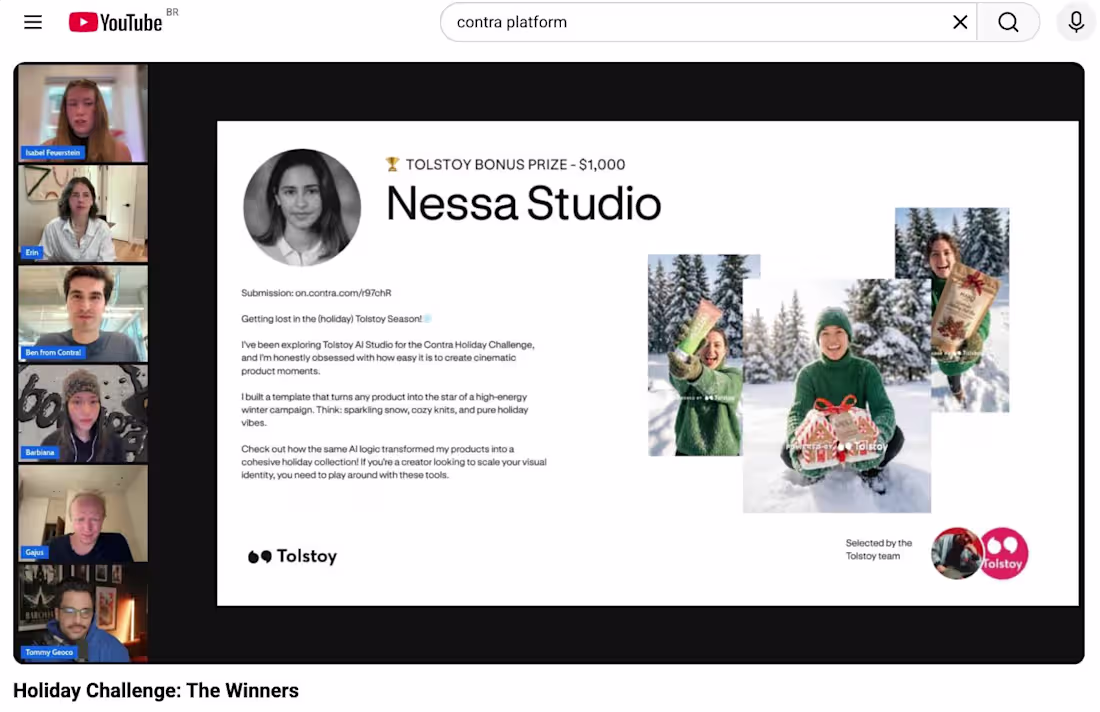
Task: Open the YouTube home page via logo
Action: click(113, 21)
